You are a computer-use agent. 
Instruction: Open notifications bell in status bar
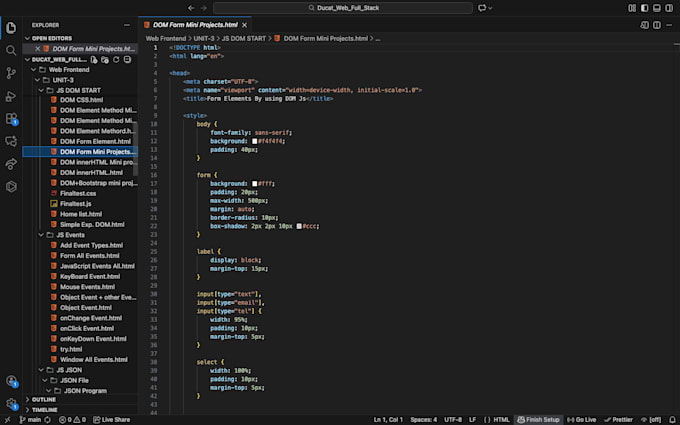coord(672,419)
